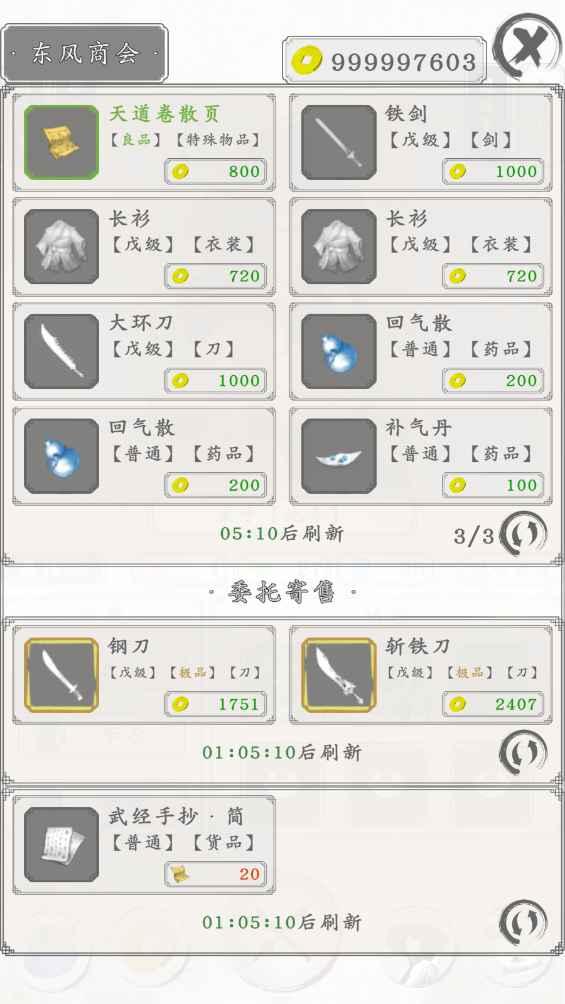Refresh the 委托寄售 consignment list
Screen dimensions: 565x1004
tap(523, 752)
